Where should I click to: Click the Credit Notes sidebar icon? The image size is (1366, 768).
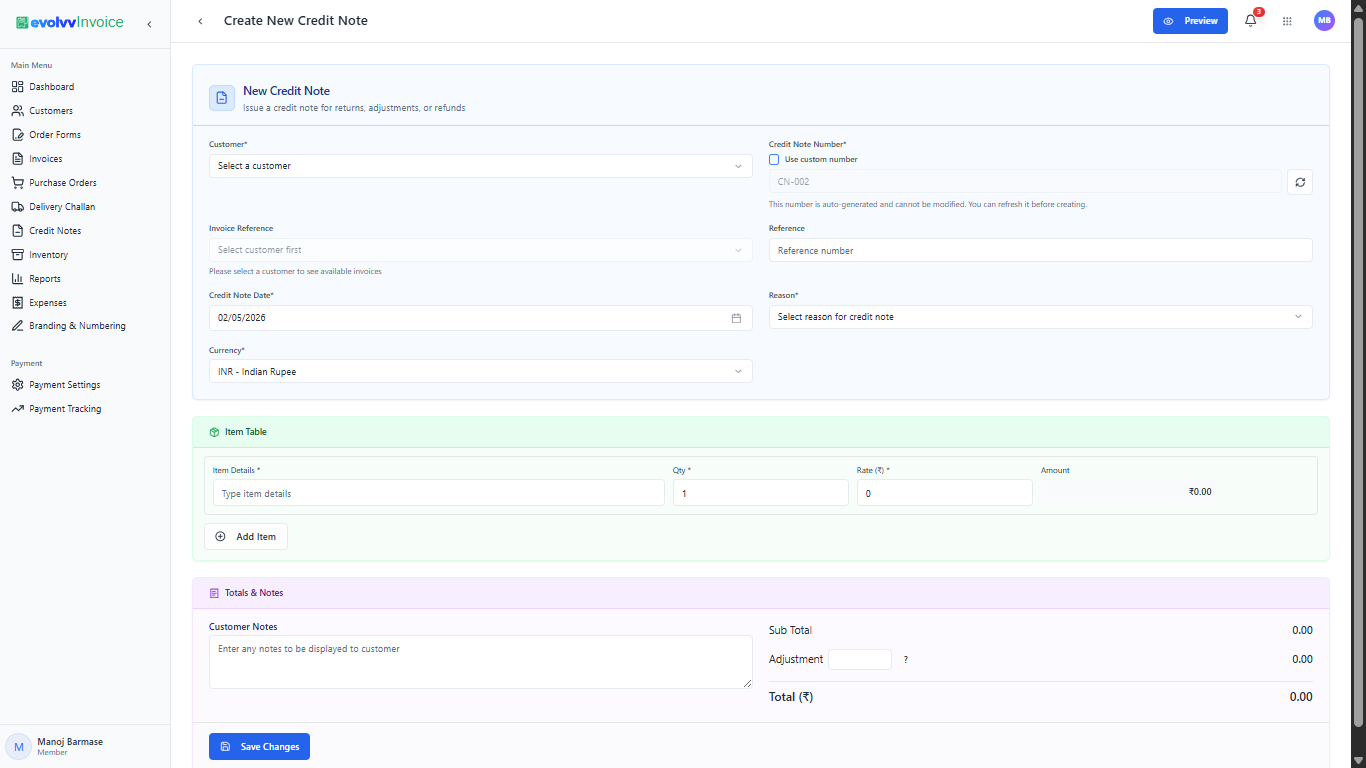[x=18, y=231]
